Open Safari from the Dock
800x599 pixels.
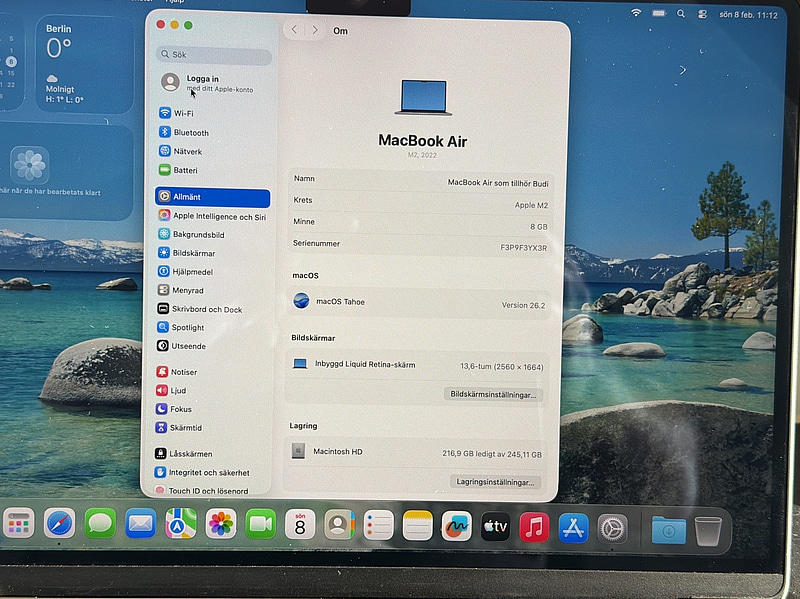59,523
